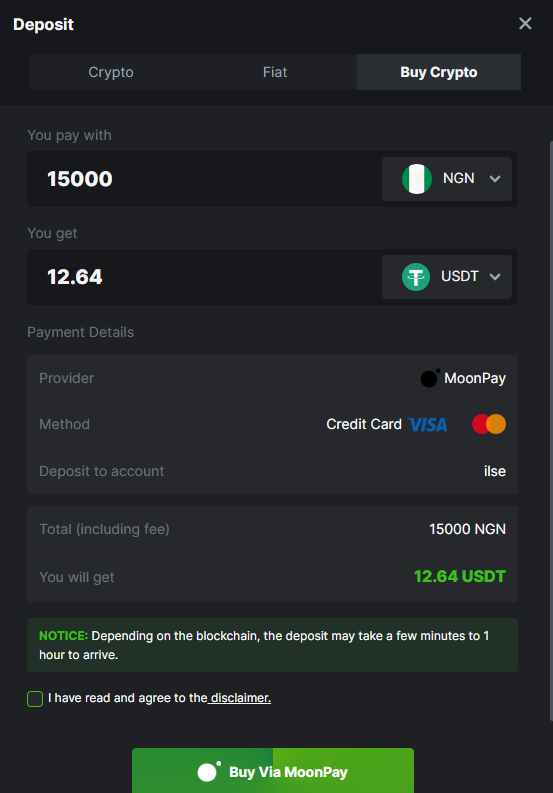Viewport: 553px width, 793px height.
Task: Open the USDT crypto dropdown
Action: [447, 277]
